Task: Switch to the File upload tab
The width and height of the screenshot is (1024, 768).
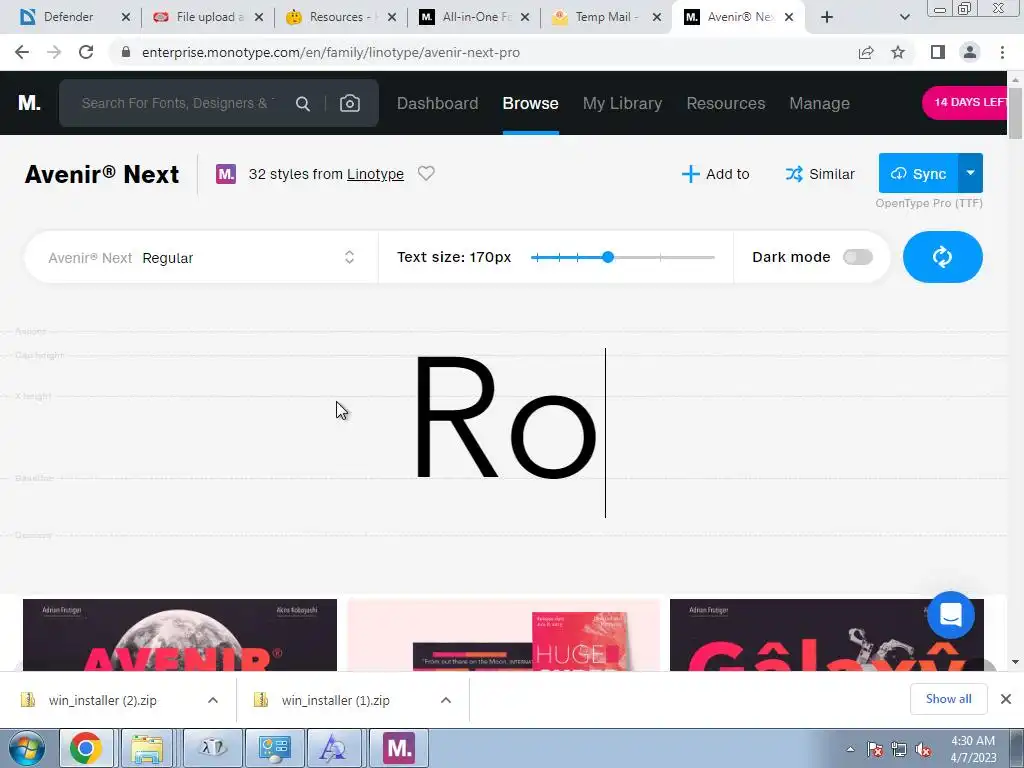Action: [208, 17]
